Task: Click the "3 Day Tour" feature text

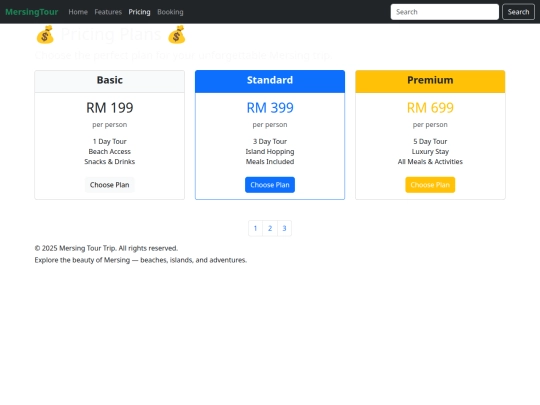Action: [x=270, y=142]
